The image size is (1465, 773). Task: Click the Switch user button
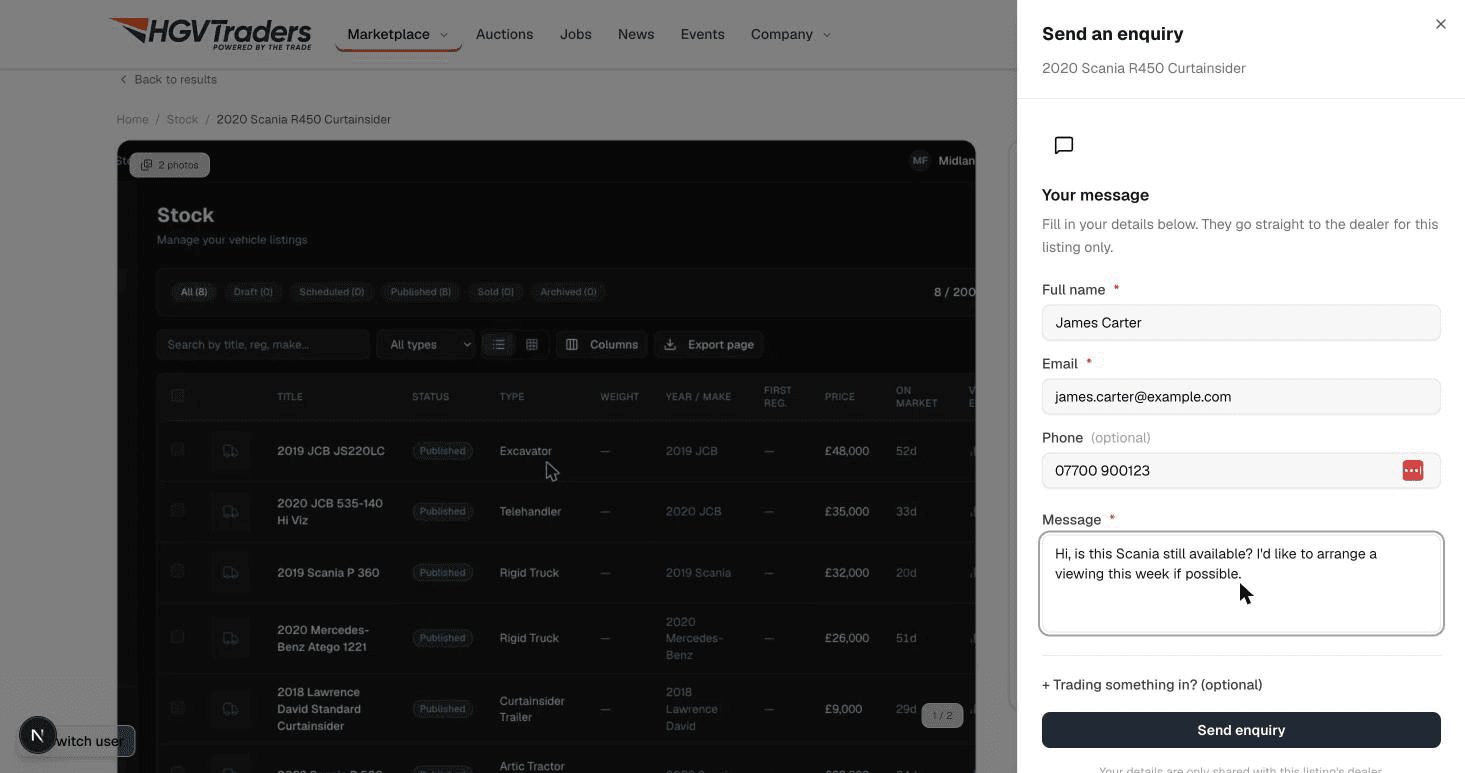click(x=90, y=741)
